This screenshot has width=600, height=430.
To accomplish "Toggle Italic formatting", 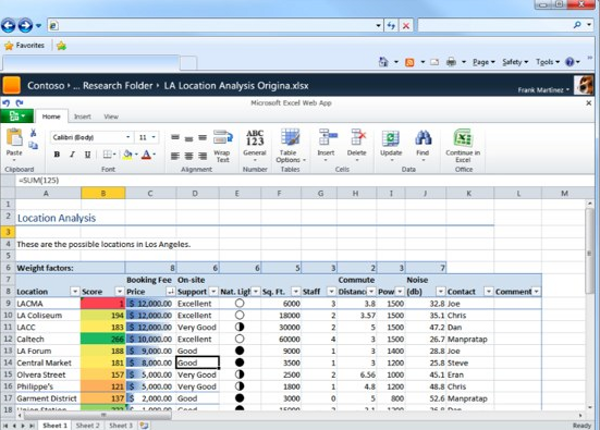I will pyautogui.click(x=72, y=154).
